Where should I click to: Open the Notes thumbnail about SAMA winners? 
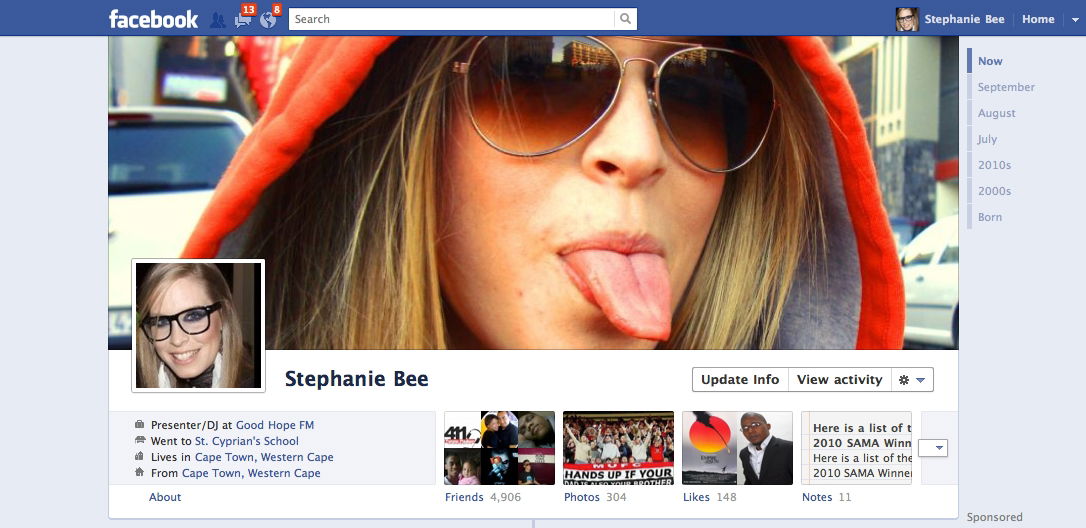(857, 448)
